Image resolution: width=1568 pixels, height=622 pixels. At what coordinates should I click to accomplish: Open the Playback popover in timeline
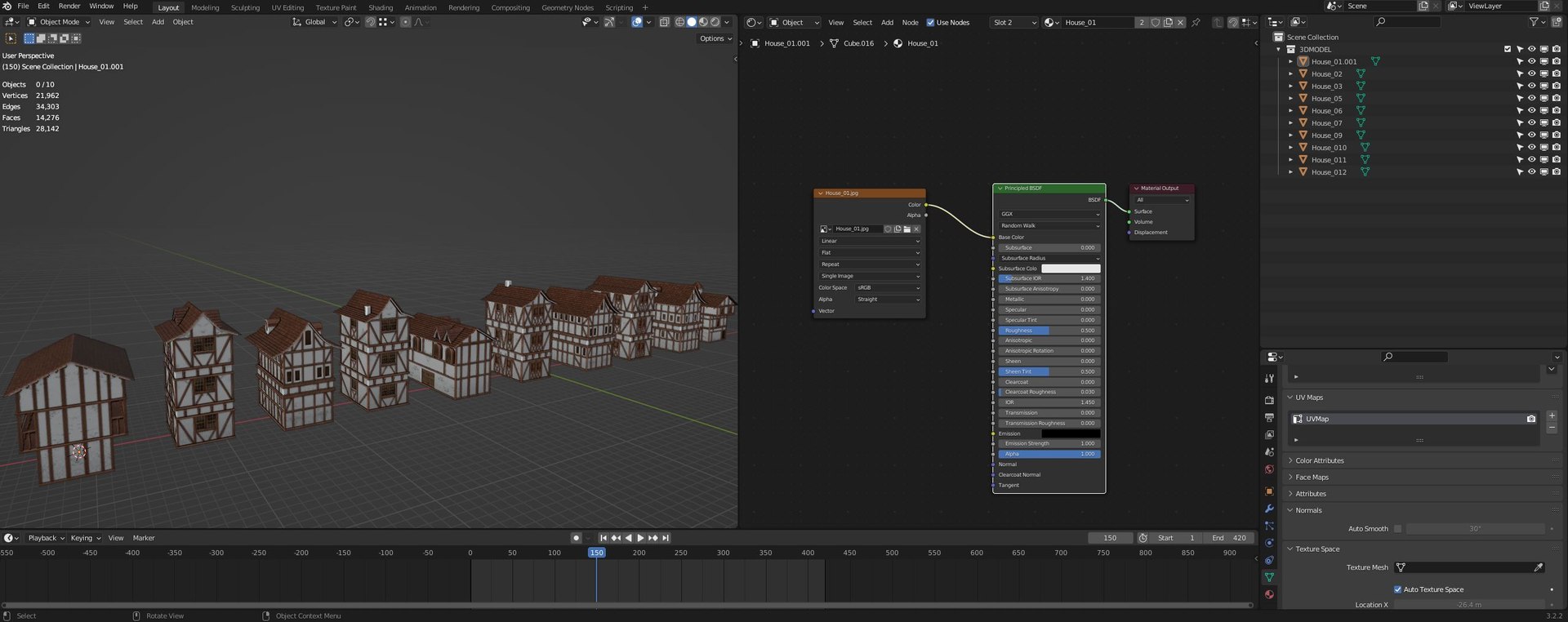tap(46, 538)
